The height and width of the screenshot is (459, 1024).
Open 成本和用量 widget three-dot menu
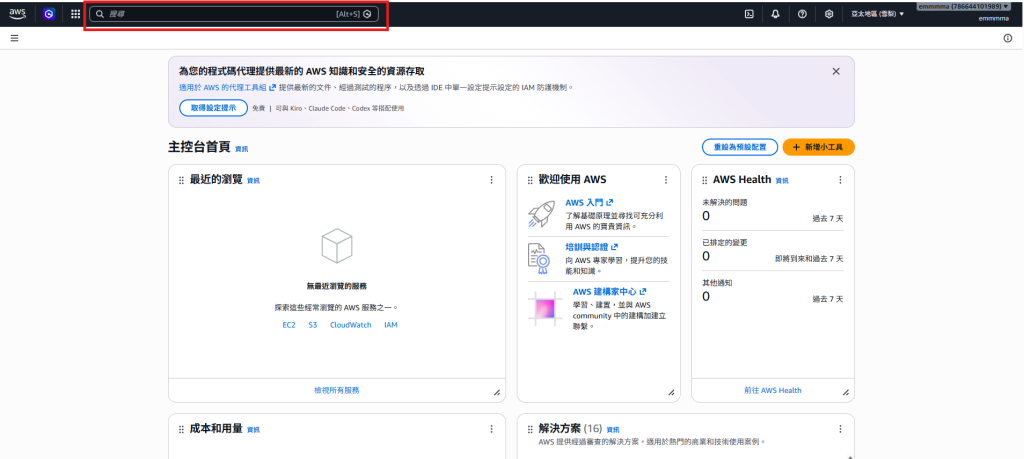click(x=492, y=429)
